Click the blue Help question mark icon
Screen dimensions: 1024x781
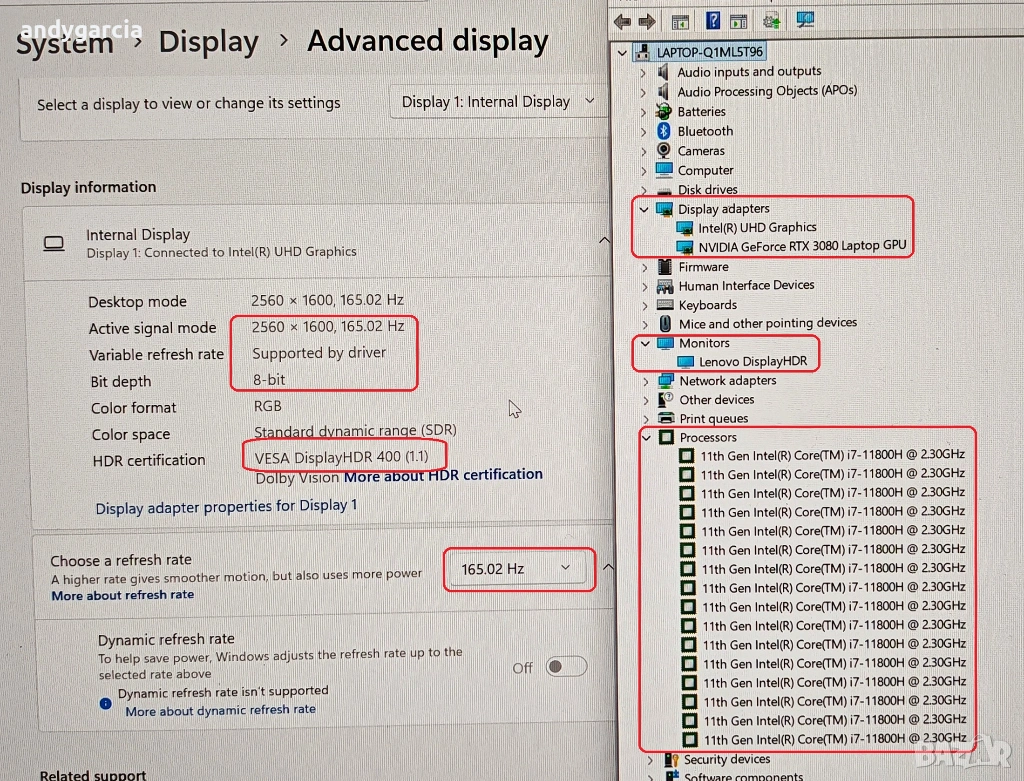pyautogui.click(x=713, y=20)
